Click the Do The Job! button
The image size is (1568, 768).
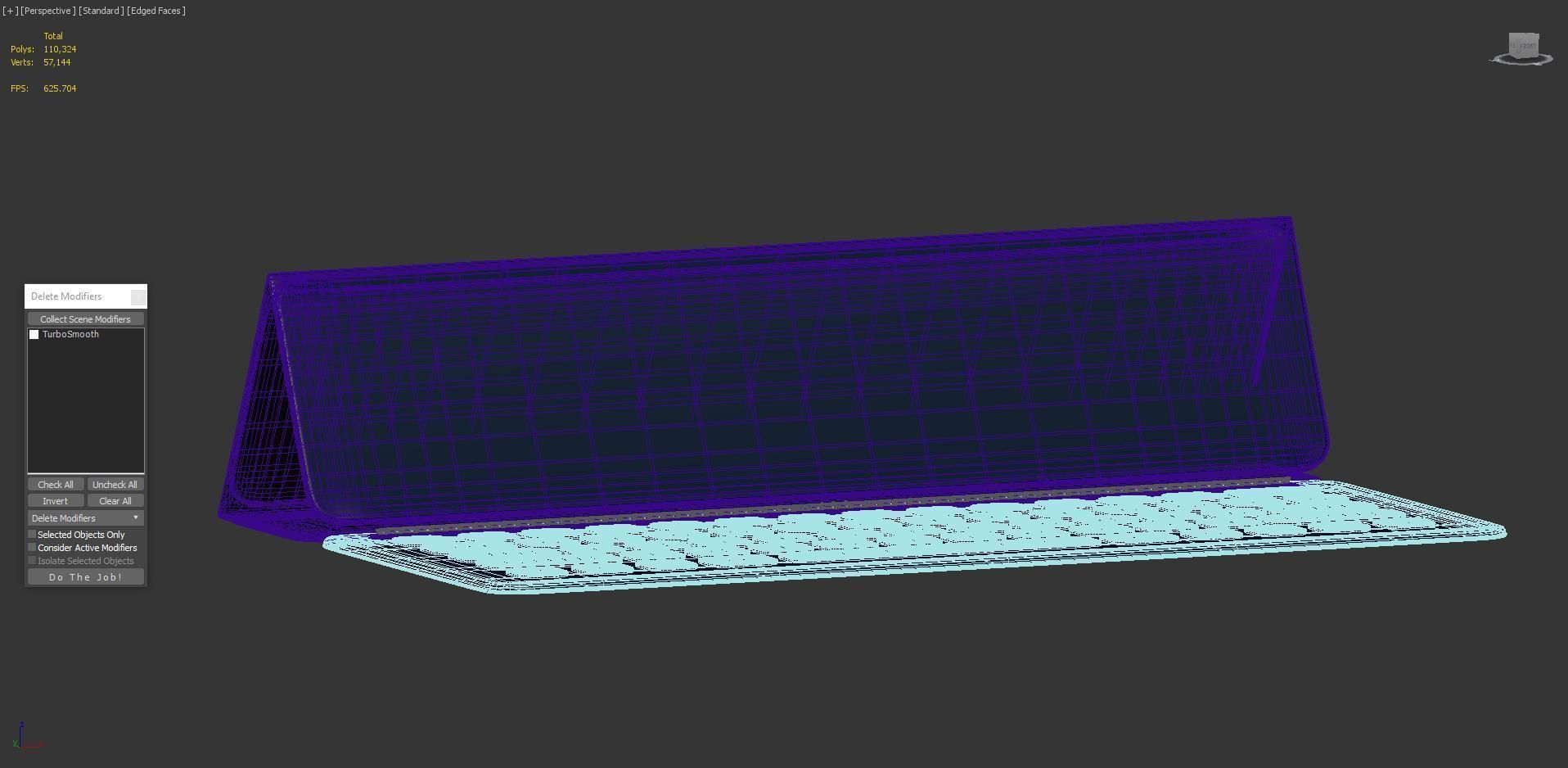85,577
